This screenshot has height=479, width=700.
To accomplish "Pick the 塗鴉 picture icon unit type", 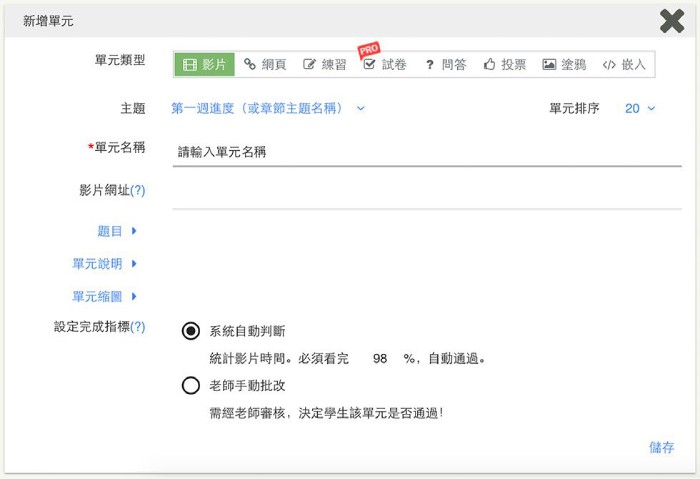I will (564, 64).
